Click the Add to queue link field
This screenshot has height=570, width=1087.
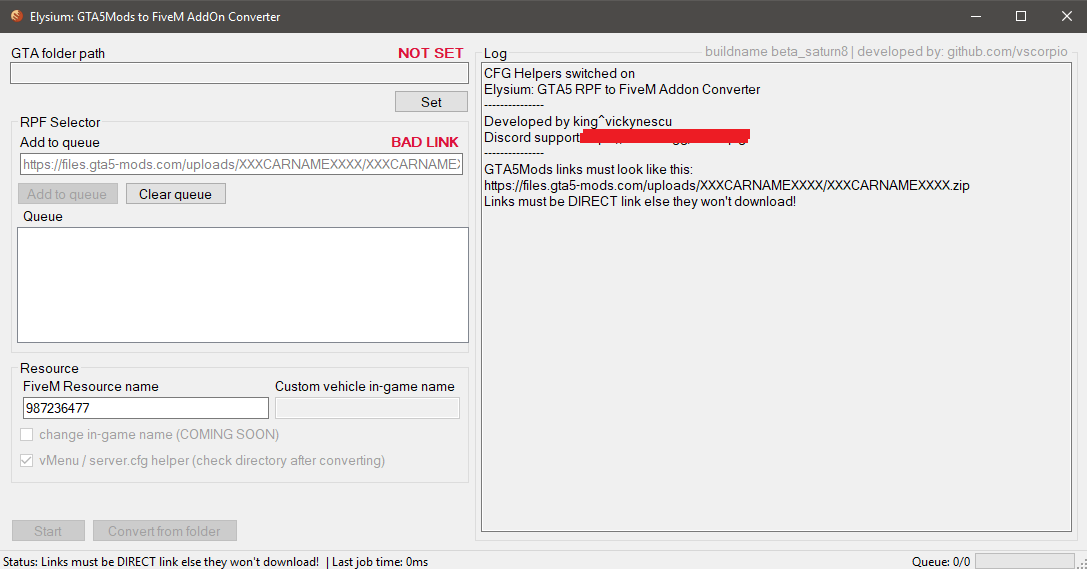click(241, 164)
